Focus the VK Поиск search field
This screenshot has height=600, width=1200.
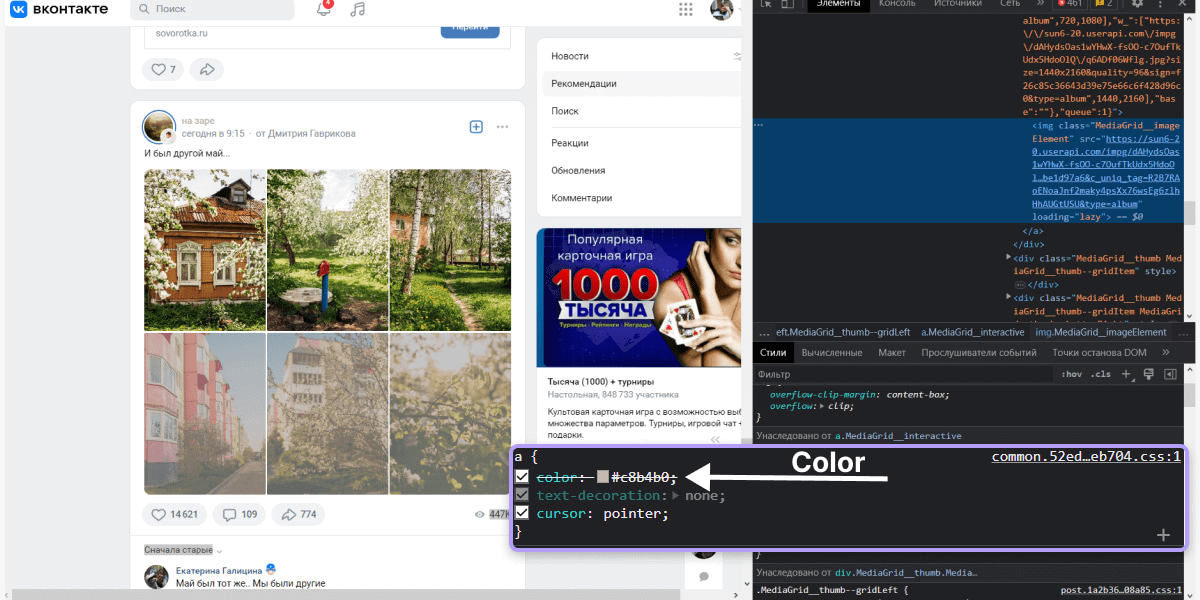(x=212, y=9)
